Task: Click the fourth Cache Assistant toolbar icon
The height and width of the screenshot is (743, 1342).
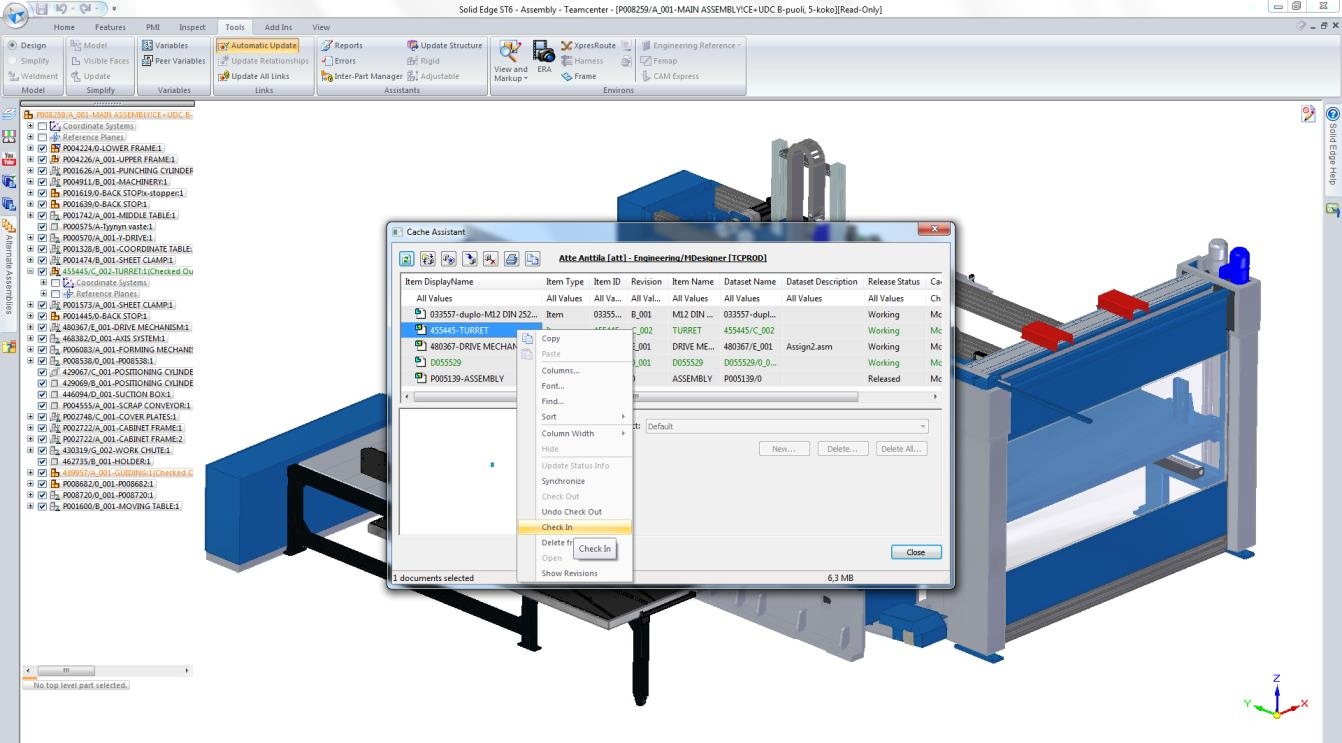Action: pyautogui.click(x=472, y=258)
